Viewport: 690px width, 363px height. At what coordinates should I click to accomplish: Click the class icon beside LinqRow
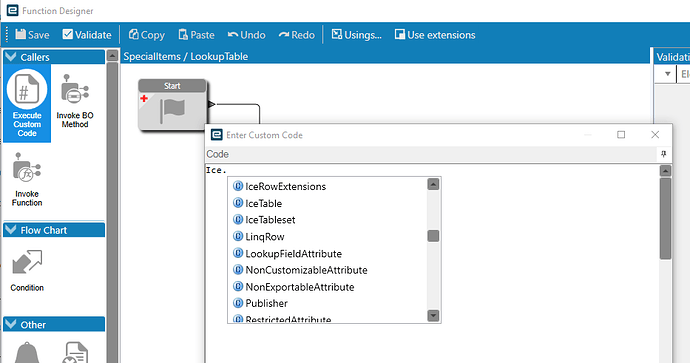coord(238,236)
